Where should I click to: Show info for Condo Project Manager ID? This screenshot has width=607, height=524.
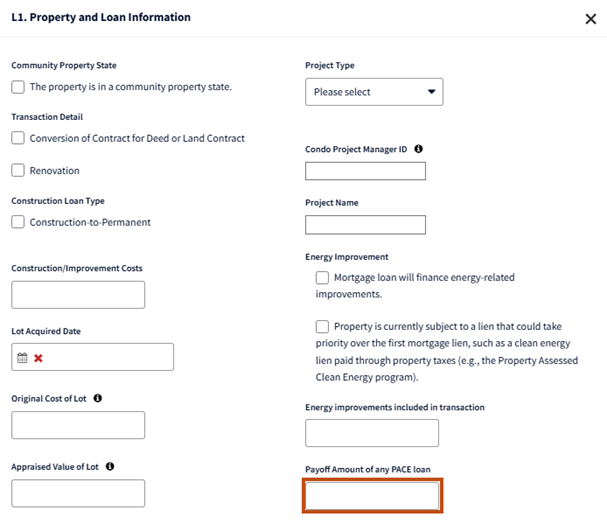pos(418,149)
